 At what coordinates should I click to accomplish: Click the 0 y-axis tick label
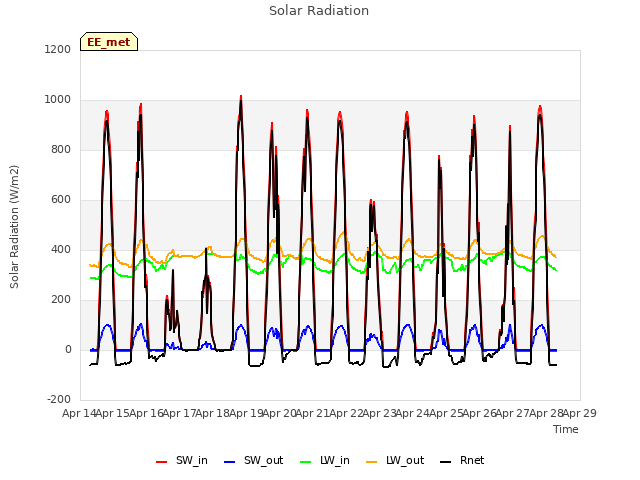click(x=68, y=349)
